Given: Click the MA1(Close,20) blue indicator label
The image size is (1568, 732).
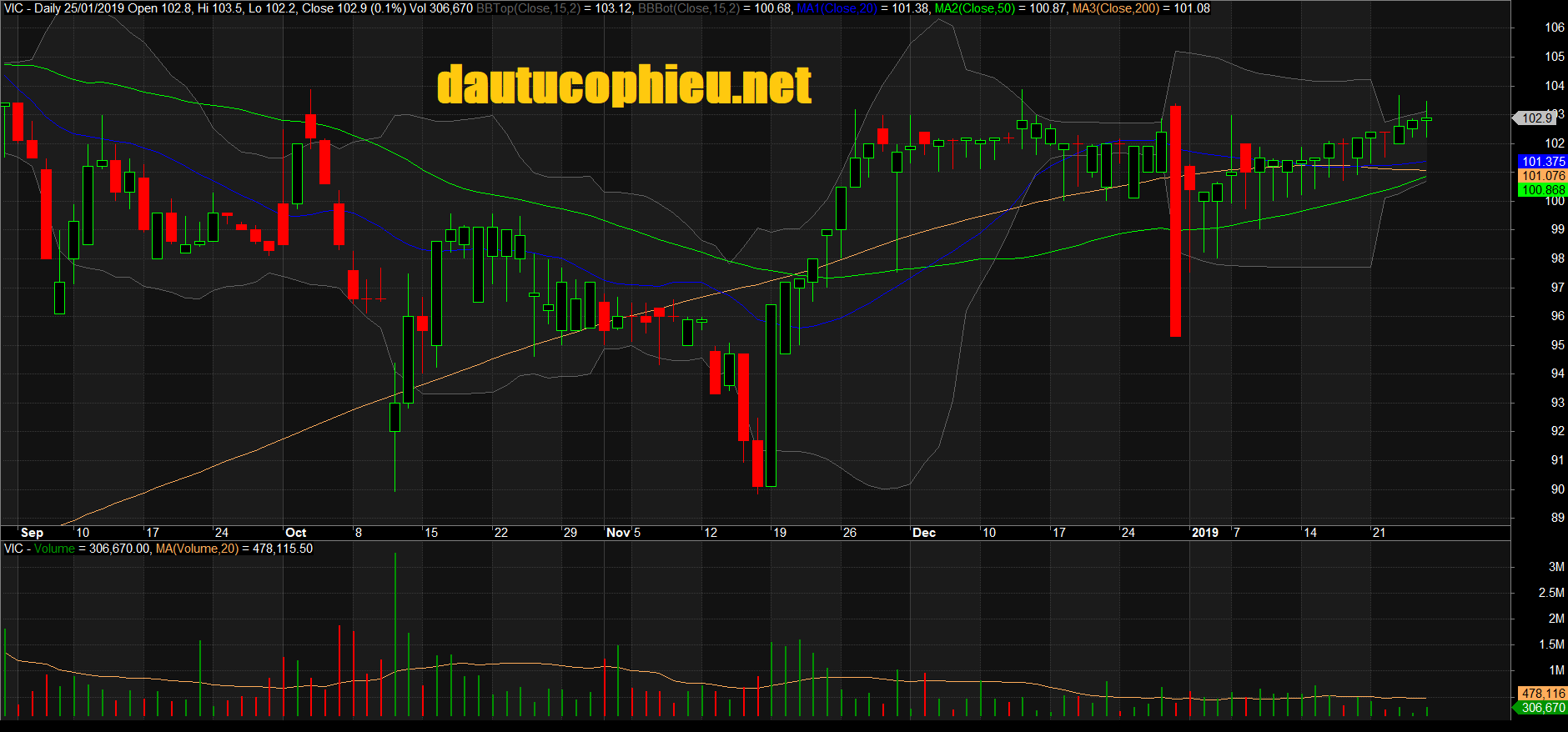Looking at the screenshot, I should click(x=837, y=8).
